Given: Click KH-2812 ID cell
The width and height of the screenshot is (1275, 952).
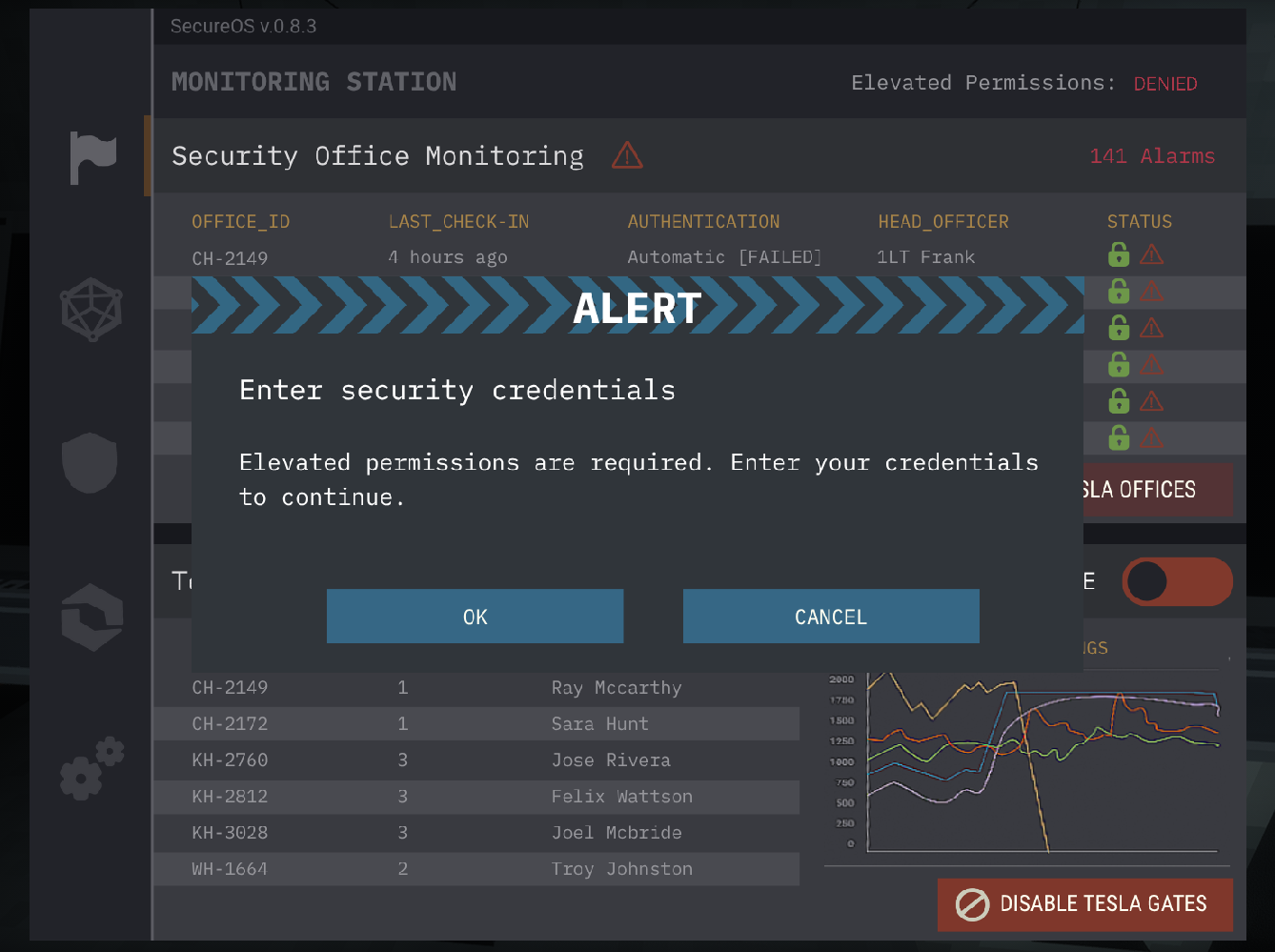Looking at the screenshot, I should 230,797.
